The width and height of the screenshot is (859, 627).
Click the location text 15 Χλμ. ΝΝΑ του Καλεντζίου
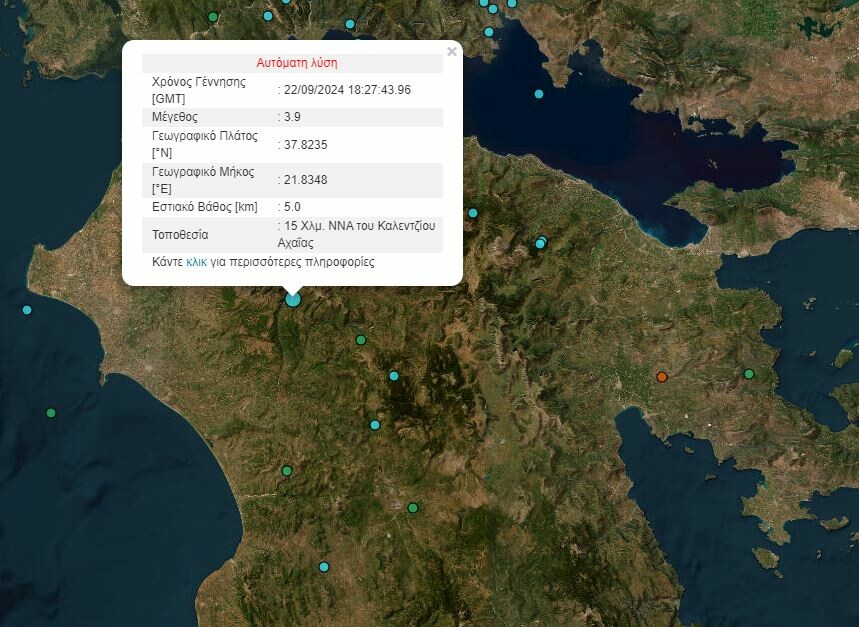[x=359, y=226]
